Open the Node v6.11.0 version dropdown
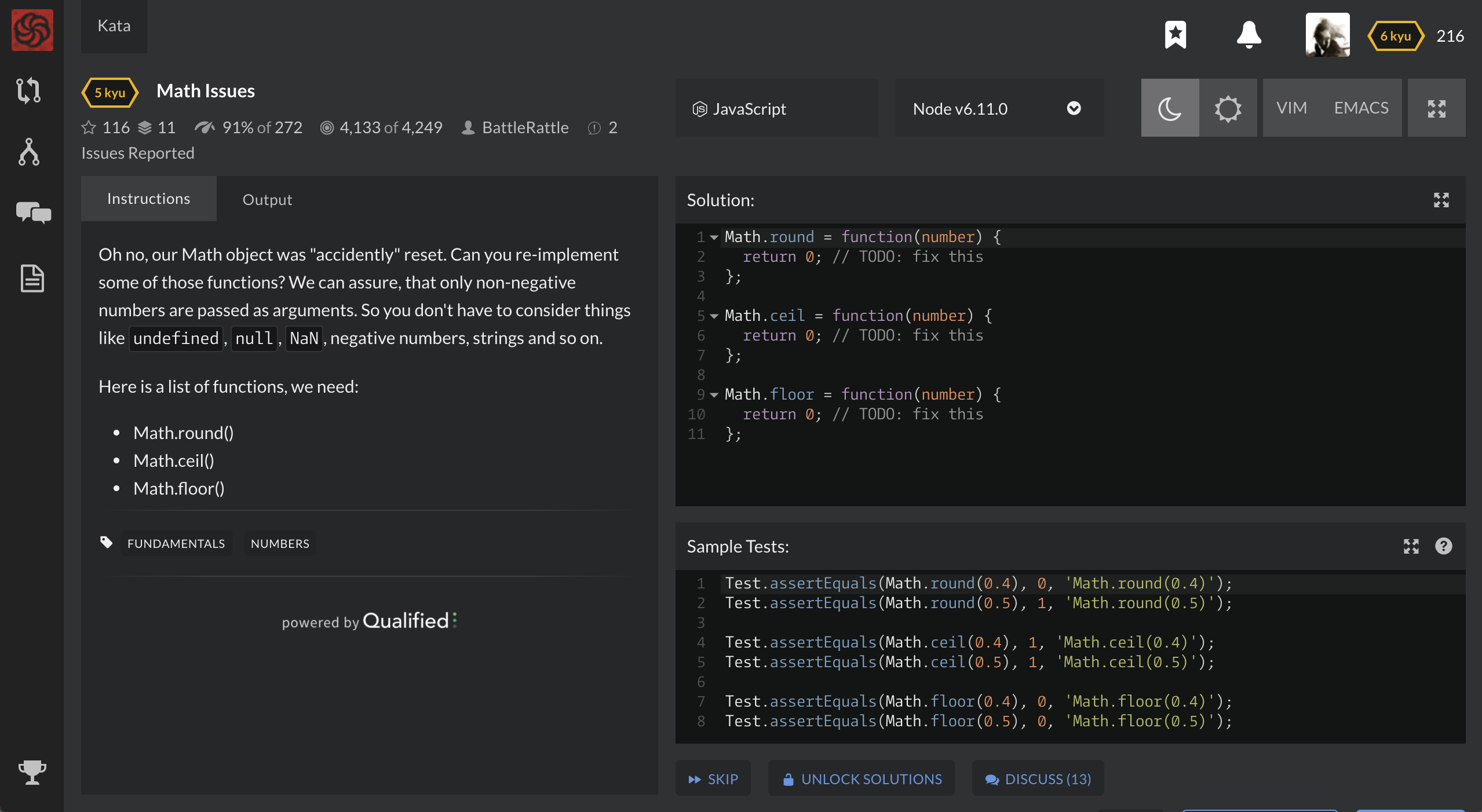This screenshot has height=812, width=1482. point(999,108)
